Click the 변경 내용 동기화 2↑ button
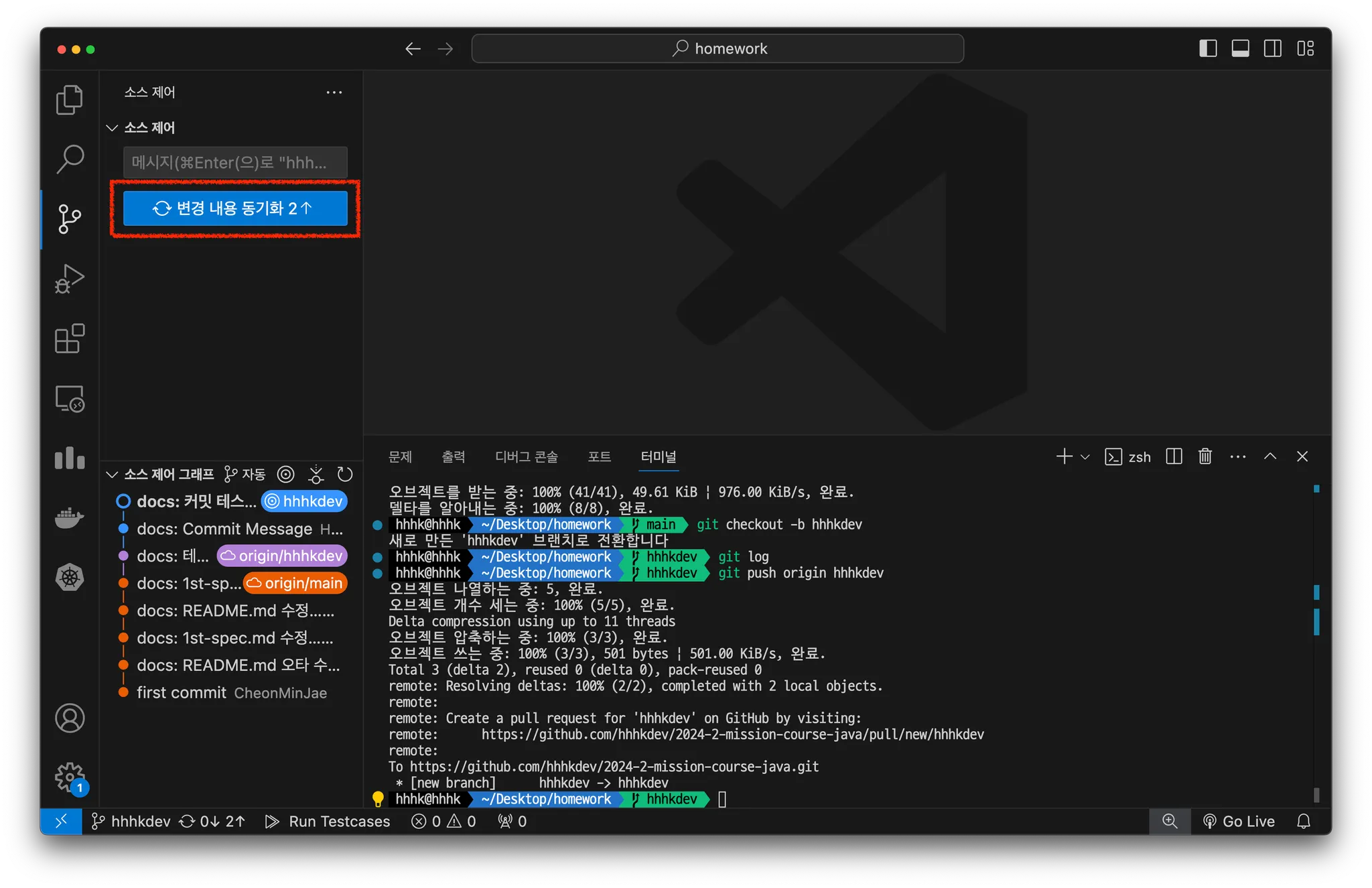Image resolution: width=1372 pixels, height=888 pixels. coord(235,208)
